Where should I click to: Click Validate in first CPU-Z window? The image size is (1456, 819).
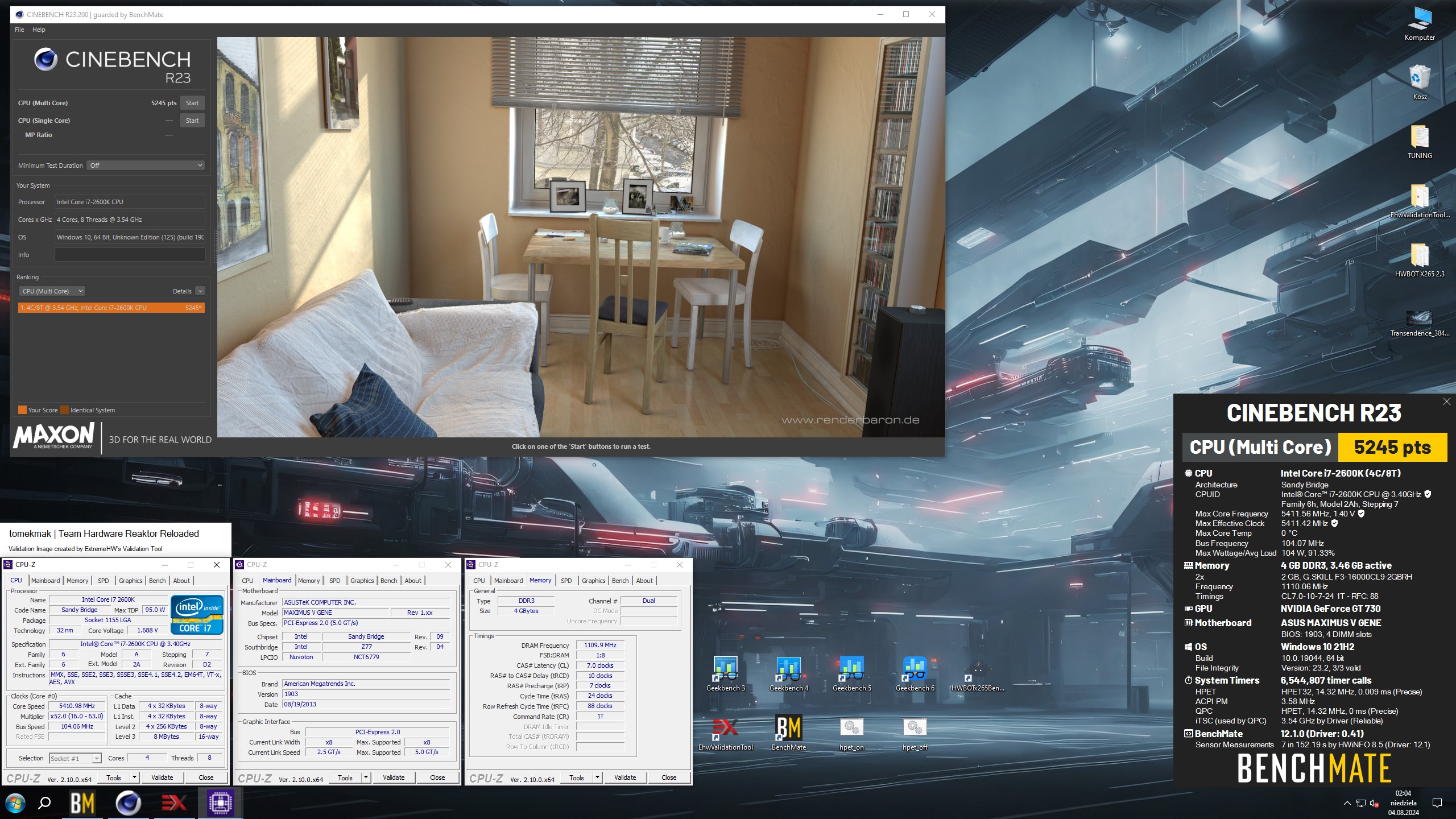(x=162, y=777)
